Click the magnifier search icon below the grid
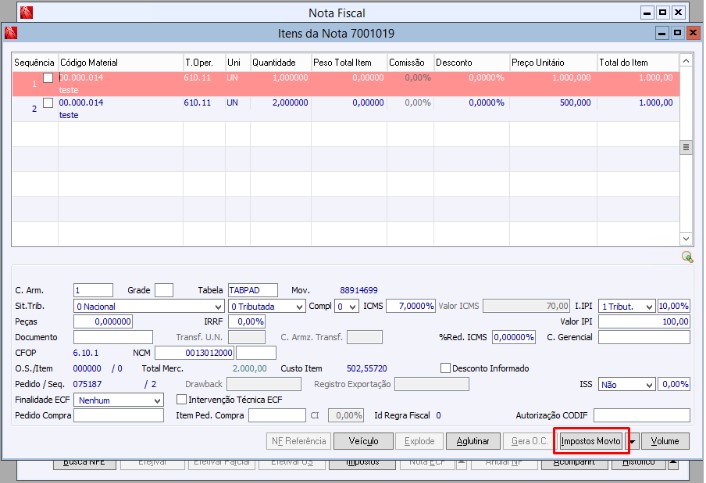706x483 pixels. point(687,257)
